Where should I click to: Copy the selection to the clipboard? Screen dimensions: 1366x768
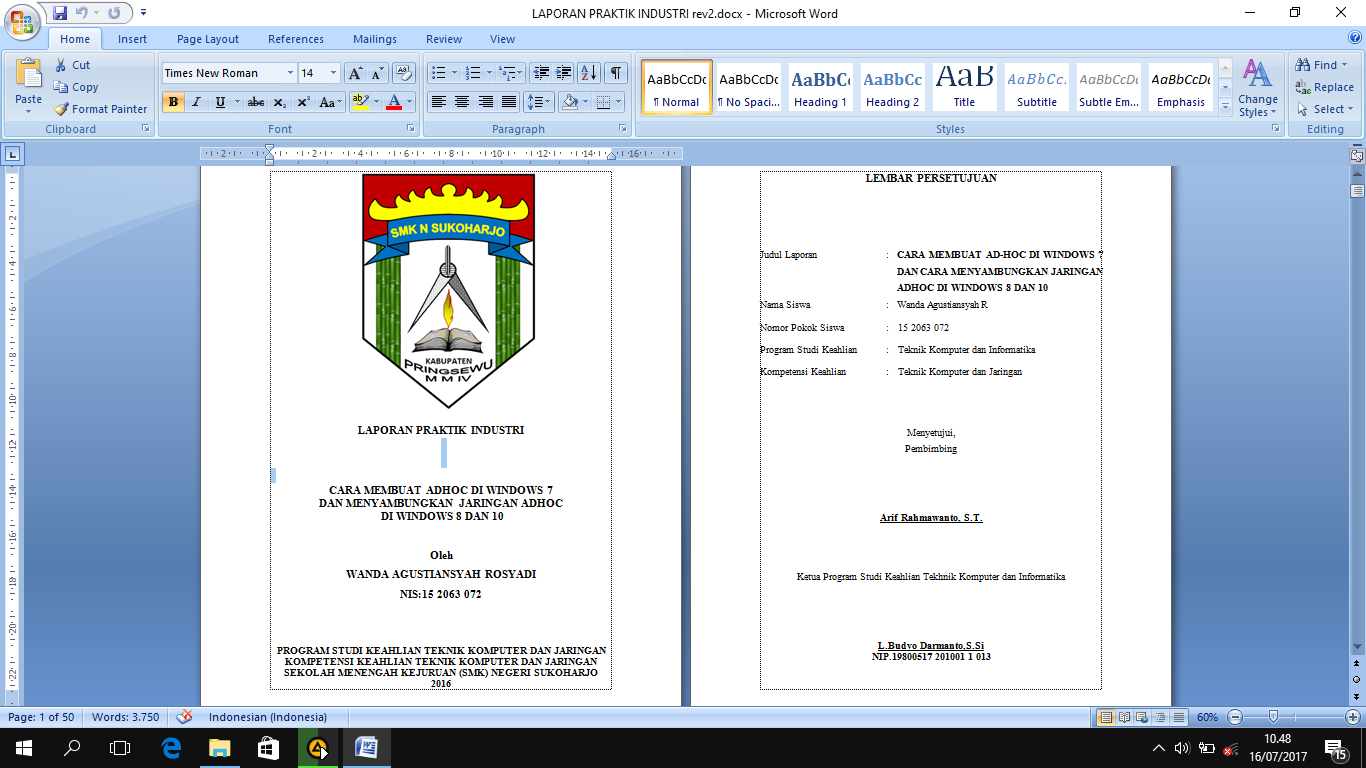(x=76, y=87)
